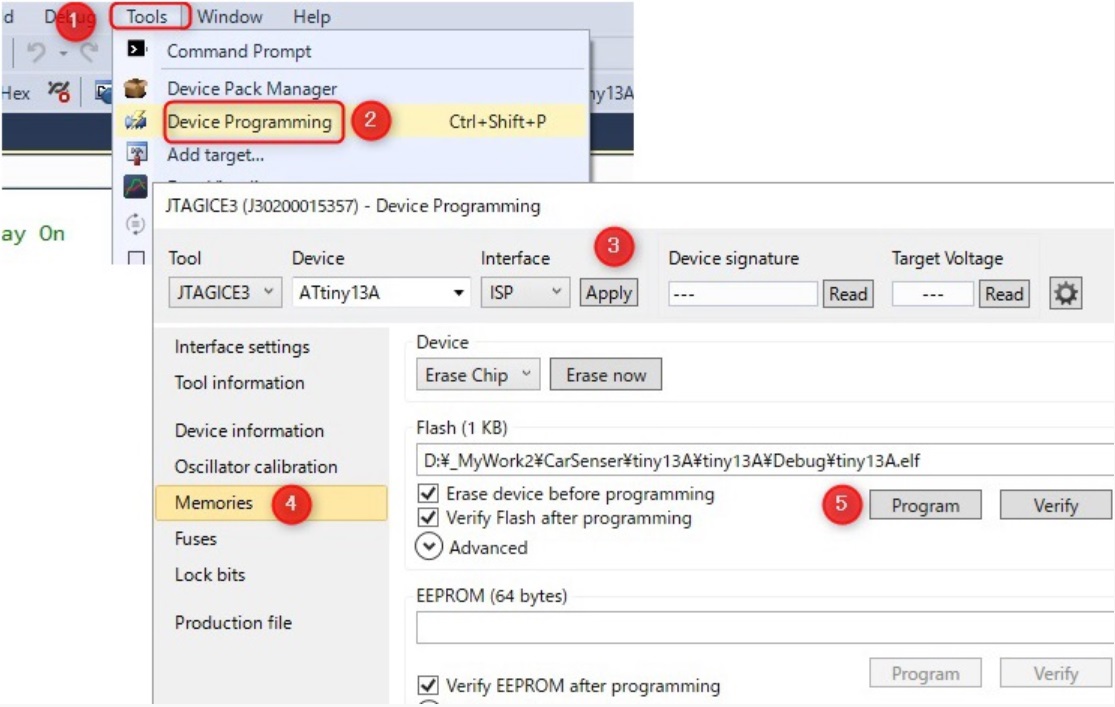Open settings with the gear icon
This screenshot has height=707, width=1115.
(1066, 293)
